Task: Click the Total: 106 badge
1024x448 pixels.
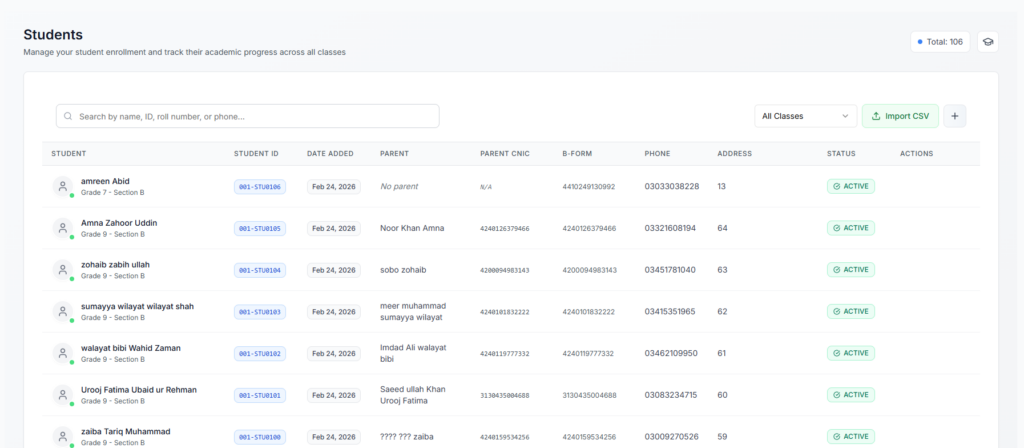Action: pos(940,42)
